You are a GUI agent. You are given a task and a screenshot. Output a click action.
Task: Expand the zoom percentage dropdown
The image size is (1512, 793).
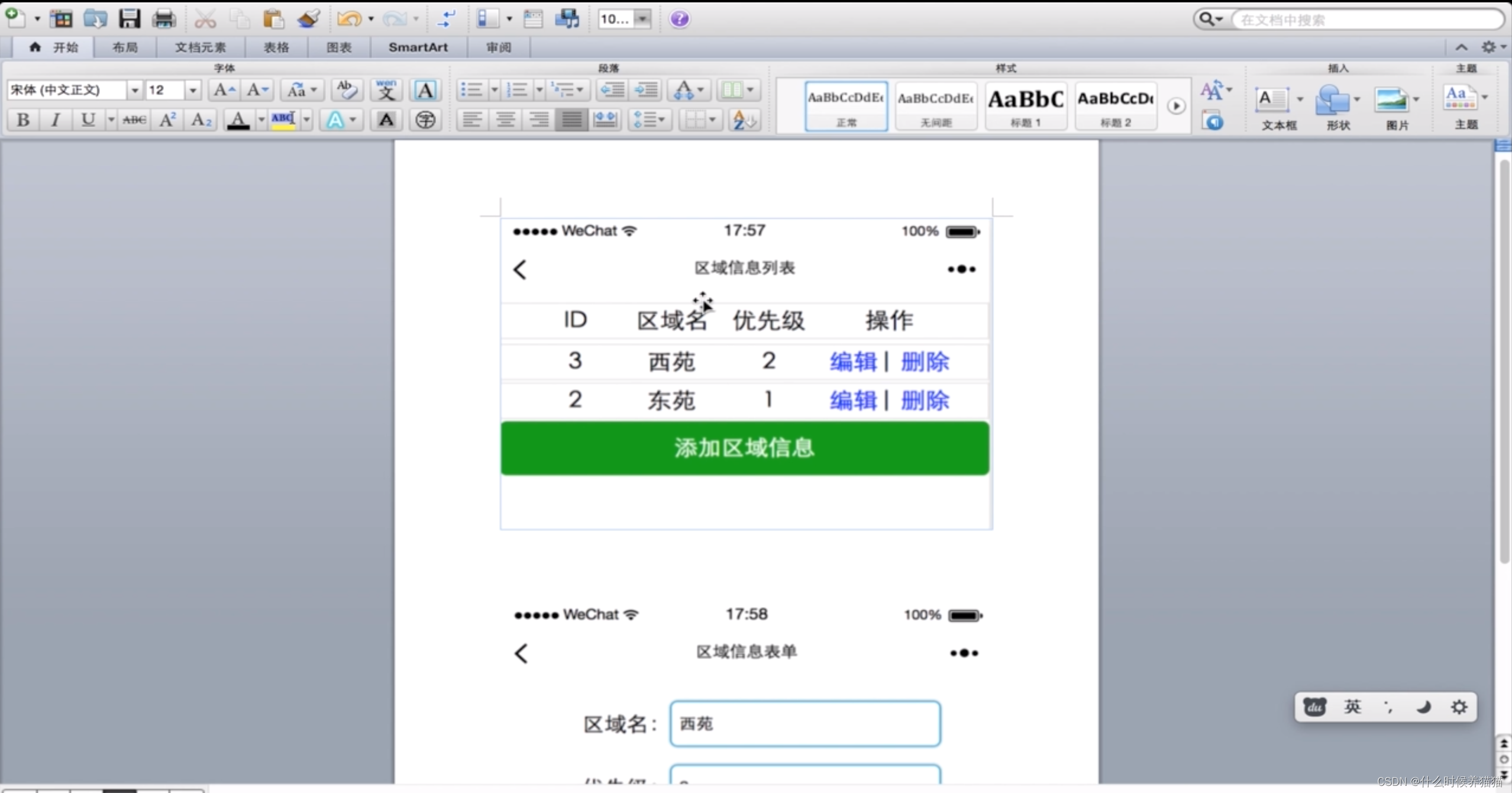point(642,19)
